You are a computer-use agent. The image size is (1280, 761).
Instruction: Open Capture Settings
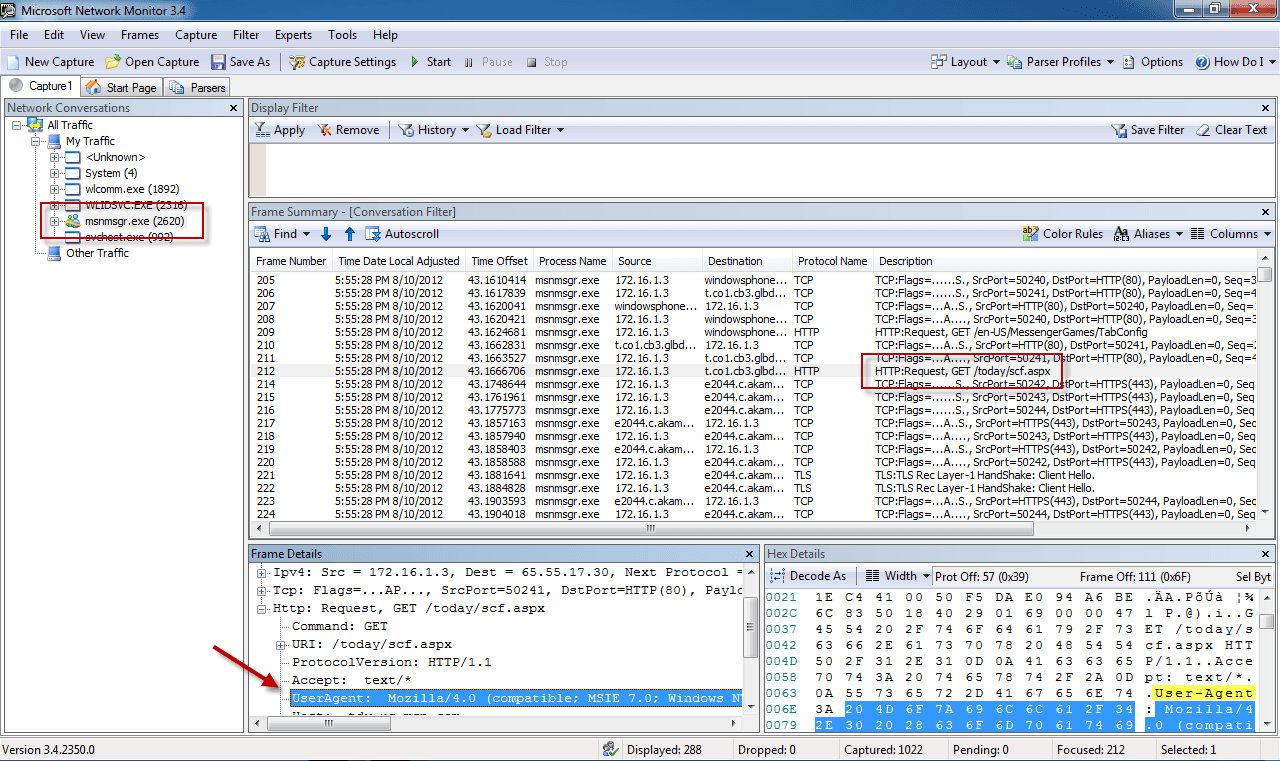tap(343, 62)
